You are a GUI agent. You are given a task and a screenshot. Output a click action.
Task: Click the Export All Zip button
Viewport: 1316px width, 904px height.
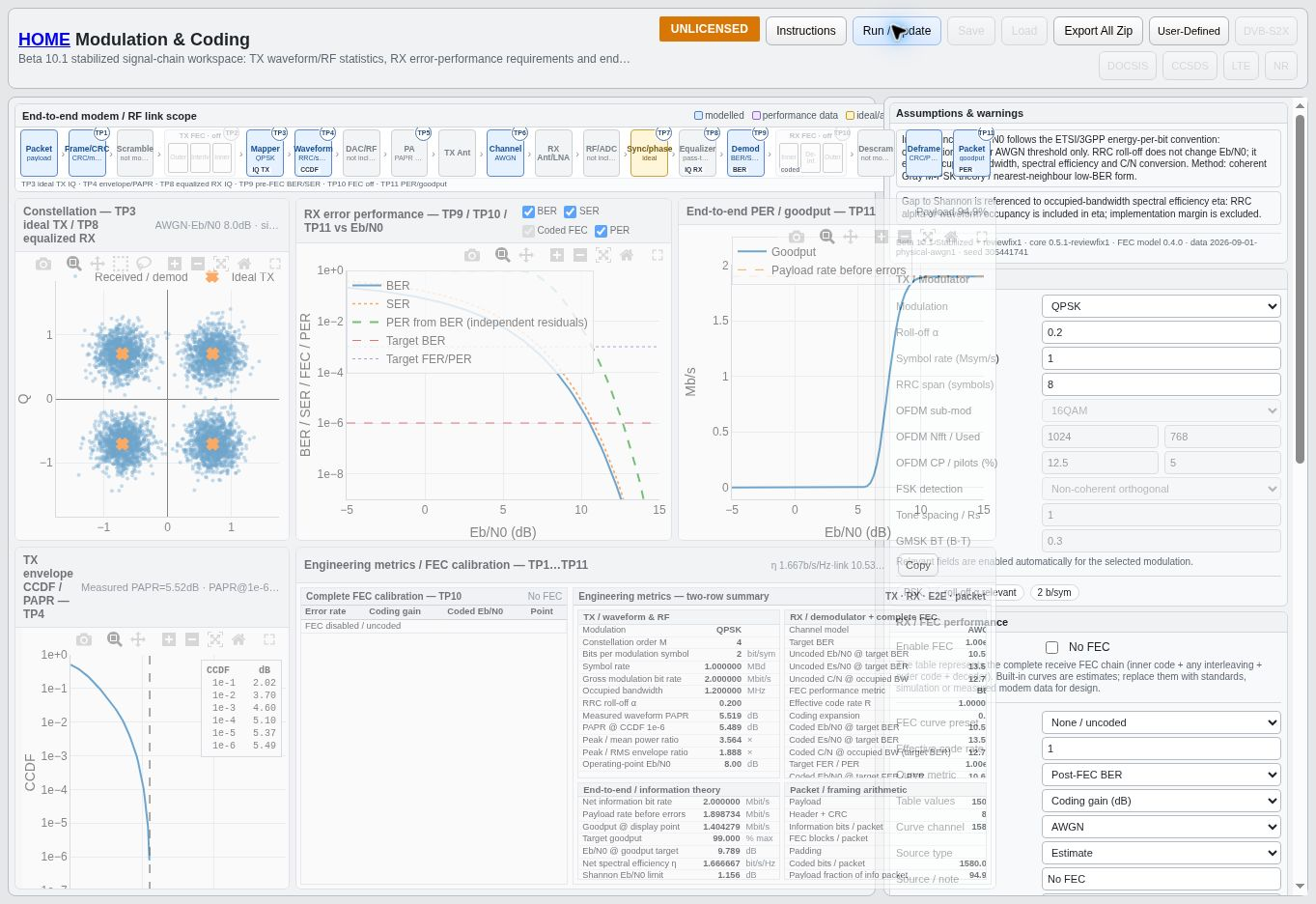pos(1099,31)
